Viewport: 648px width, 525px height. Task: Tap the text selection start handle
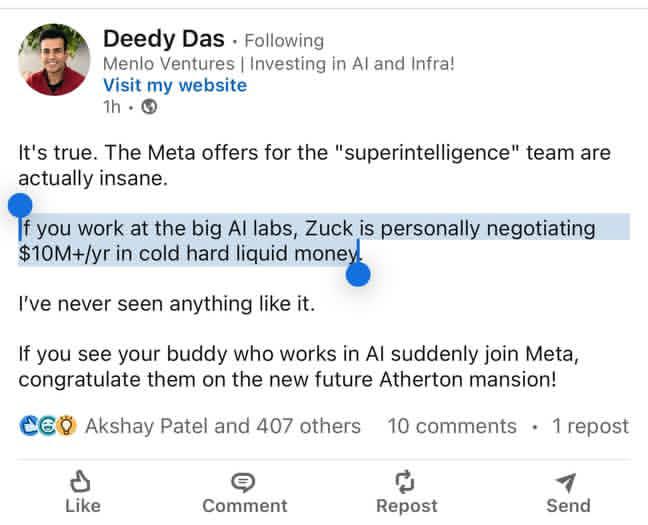[x=20, y=206]
